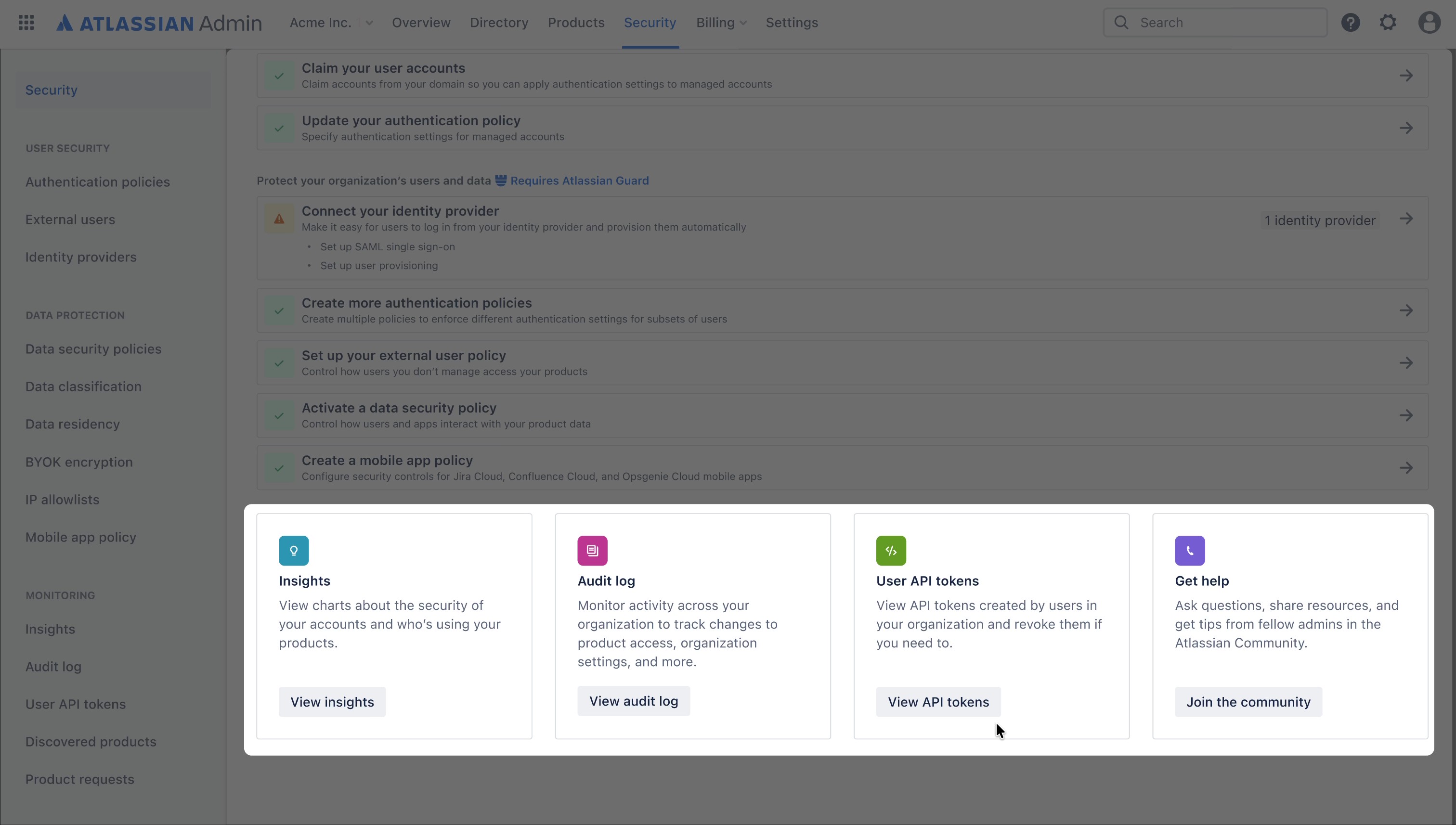
Task: Click the warning icon on Connect your identity provider
Action: (x=279, y=218)
